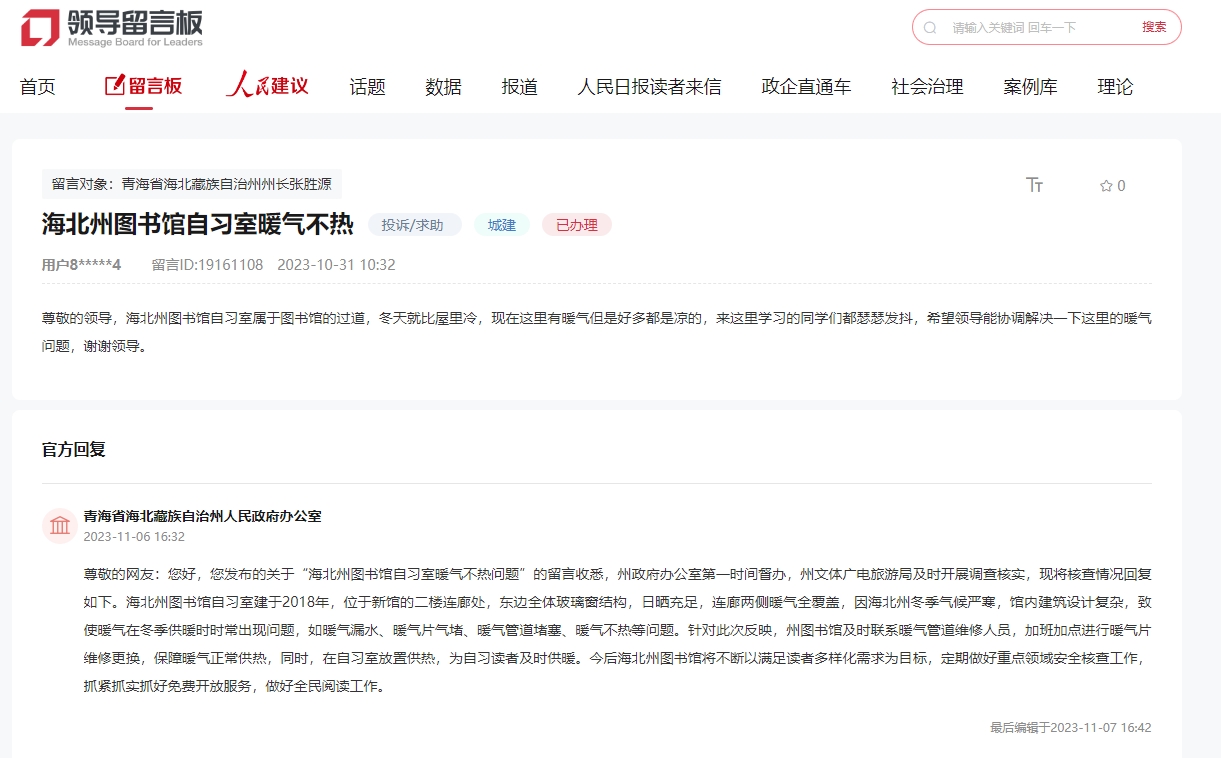Click the 投诉/求助 tag

tap(414, 225)
